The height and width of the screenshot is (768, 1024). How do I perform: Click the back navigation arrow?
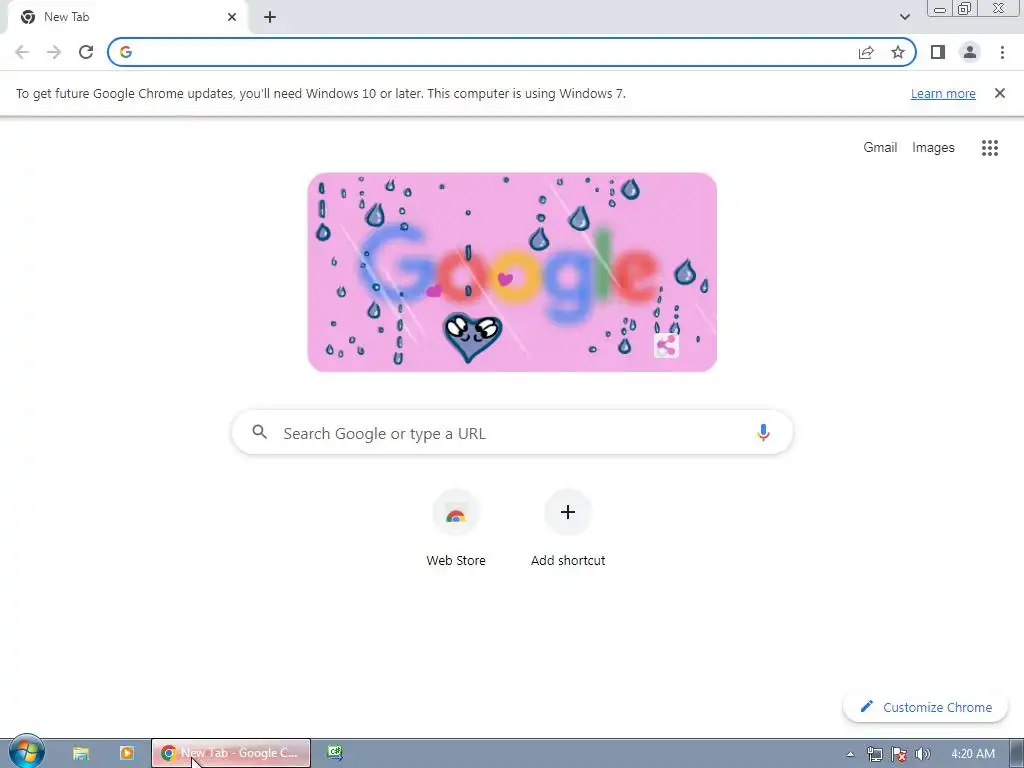(22, 52)
